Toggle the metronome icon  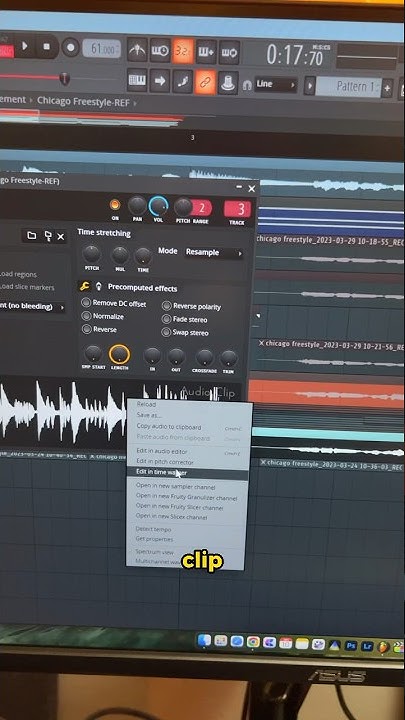click(x=137, y=50)
